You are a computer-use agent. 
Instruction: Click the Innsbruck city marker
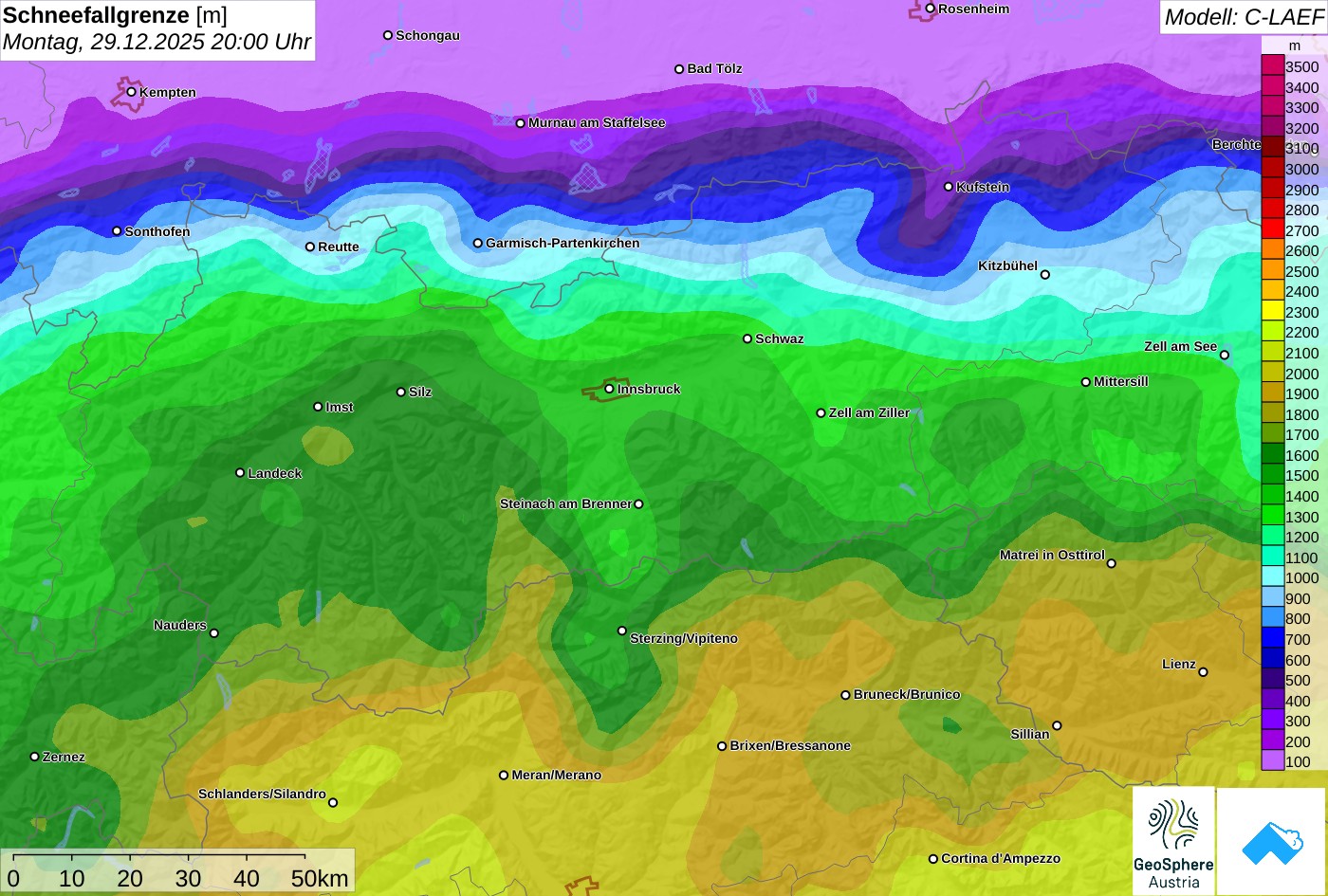(x=609, y=389)
